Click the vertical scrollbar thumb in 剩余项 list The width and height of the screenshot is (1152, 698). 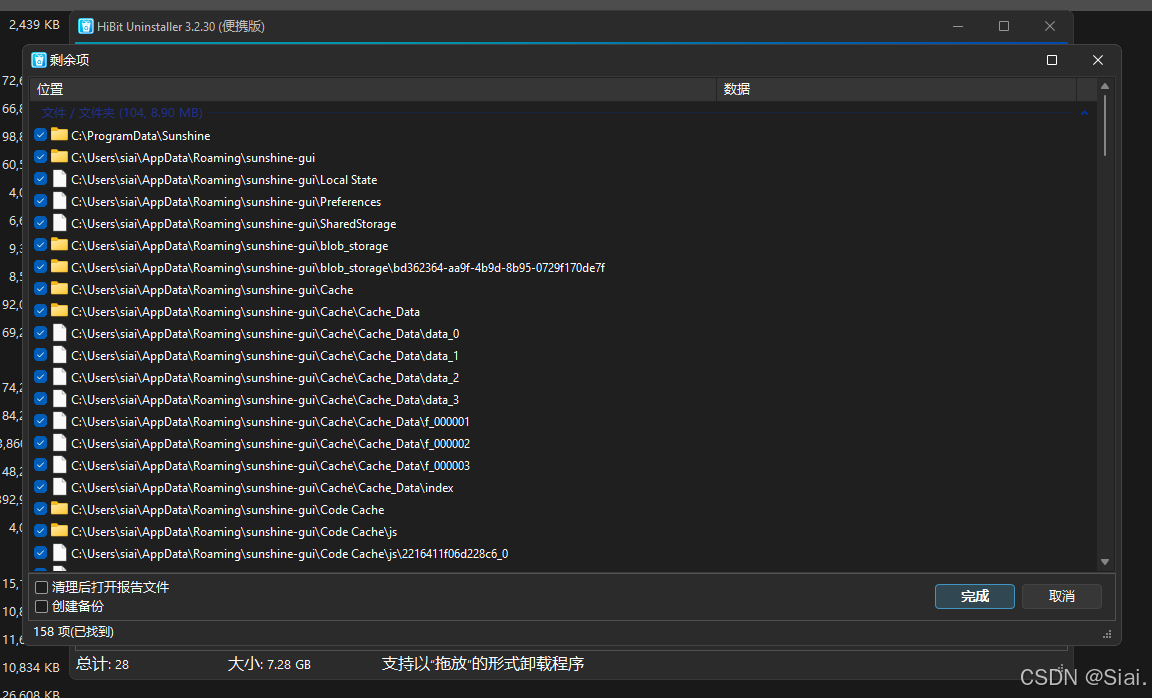click(1105, 125)
